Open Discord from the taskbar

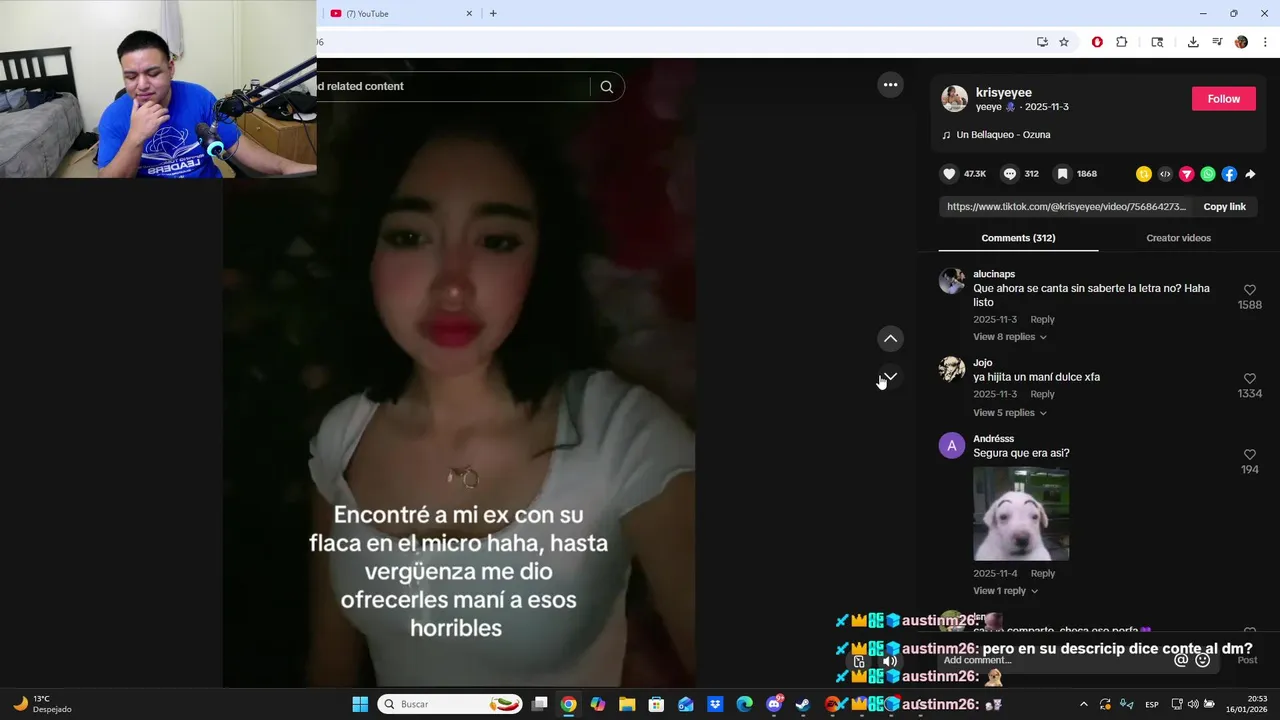(x=774, y=704)
